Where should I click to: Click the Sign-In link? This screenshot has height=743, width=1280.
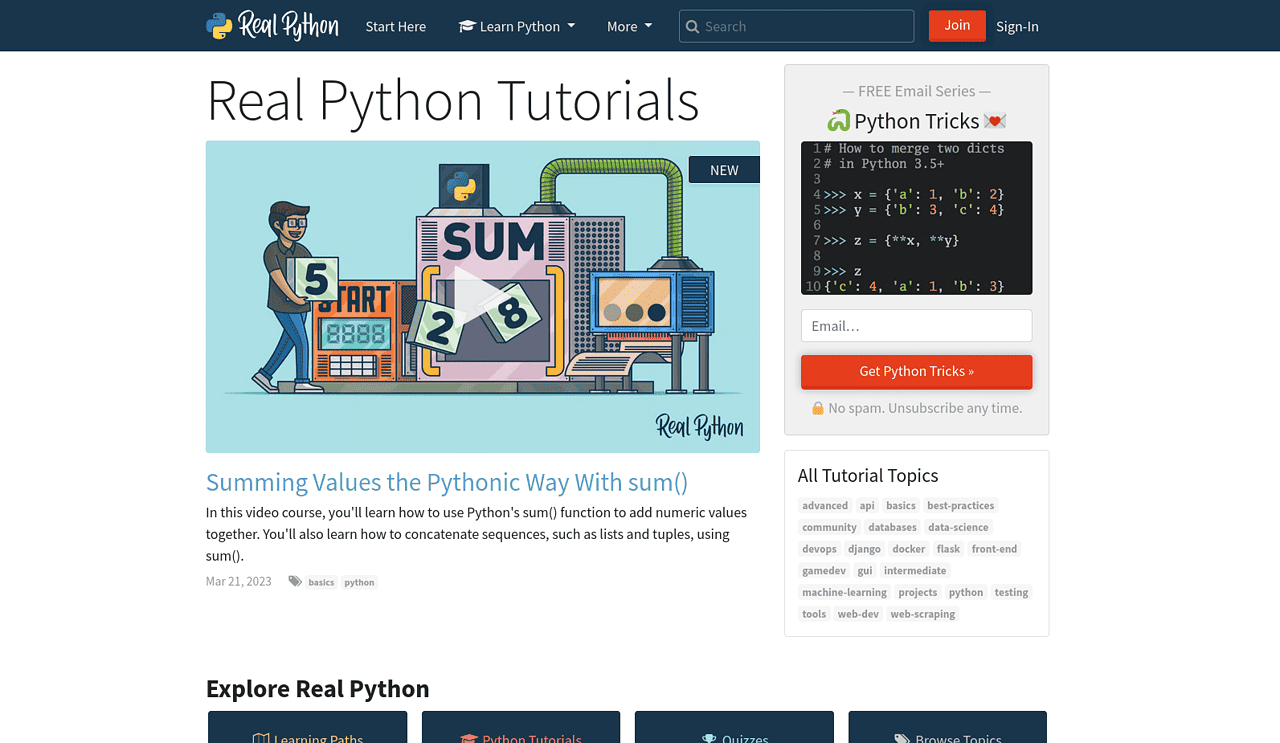click(1017, 26)
